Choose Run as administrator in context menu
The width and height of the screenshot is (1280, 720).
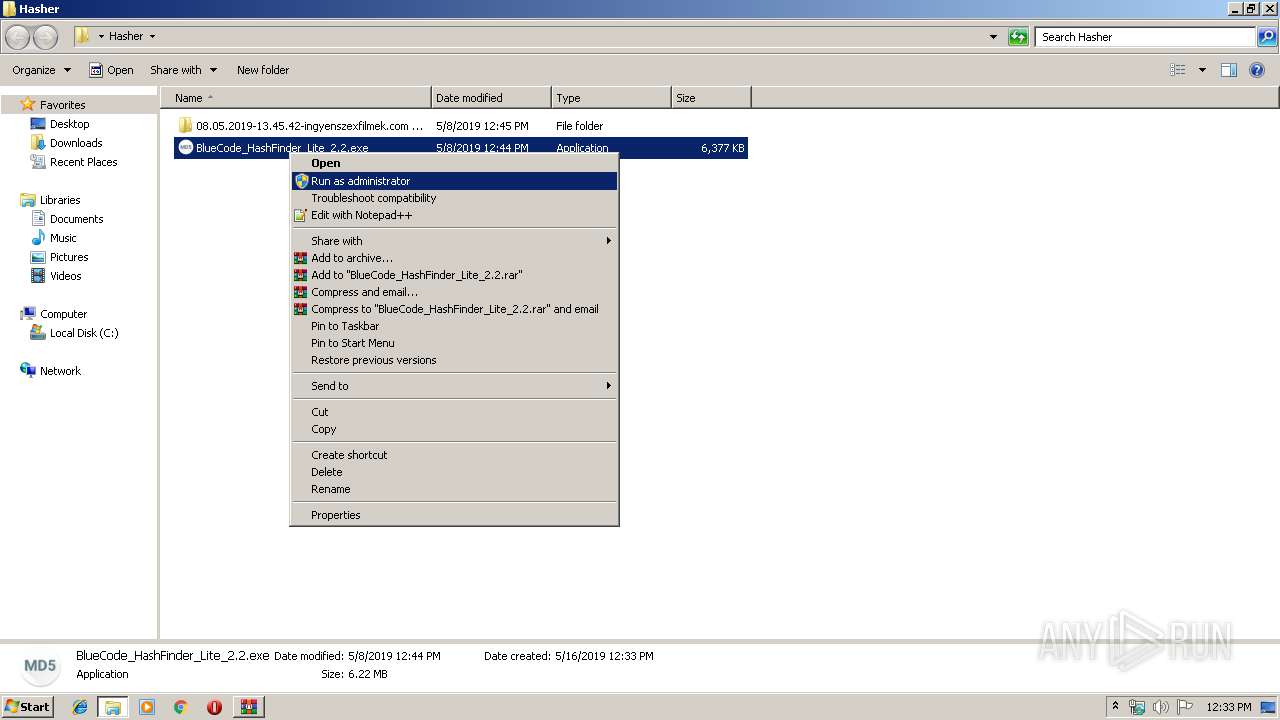coord(454,181)
